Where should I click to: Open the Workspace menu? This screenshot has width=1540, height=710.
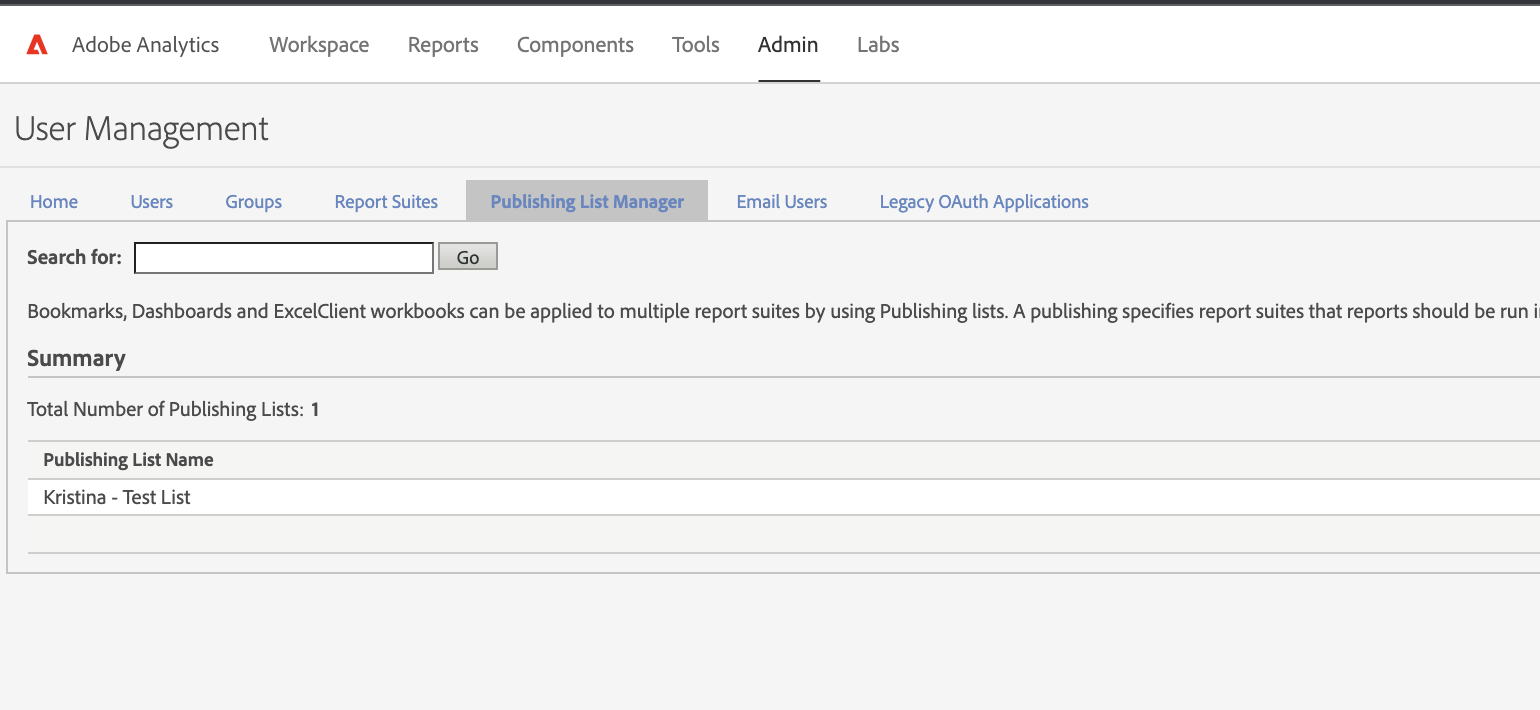point(319,45)
